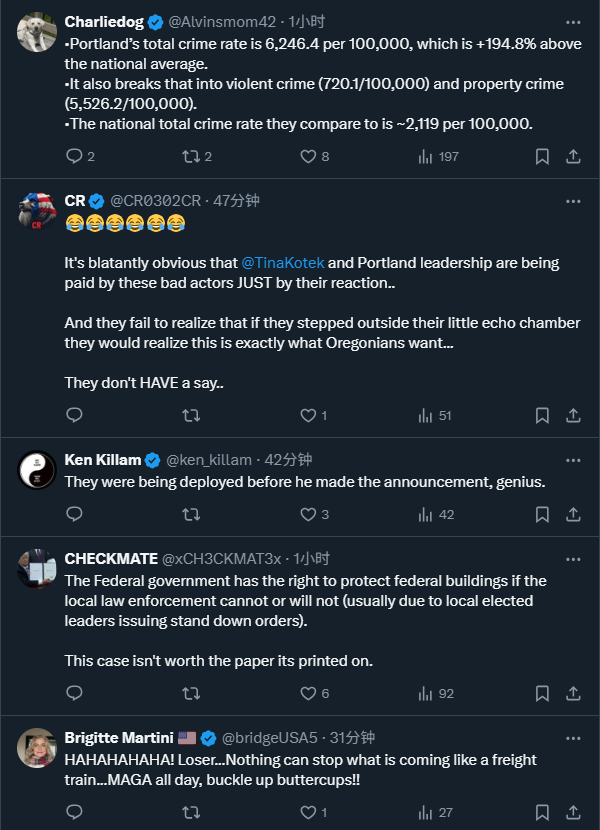The height and width of the screenshot is (830, 600).
Task: Open more options for Charliedog's tweet
Action: [x=572, y=22]
